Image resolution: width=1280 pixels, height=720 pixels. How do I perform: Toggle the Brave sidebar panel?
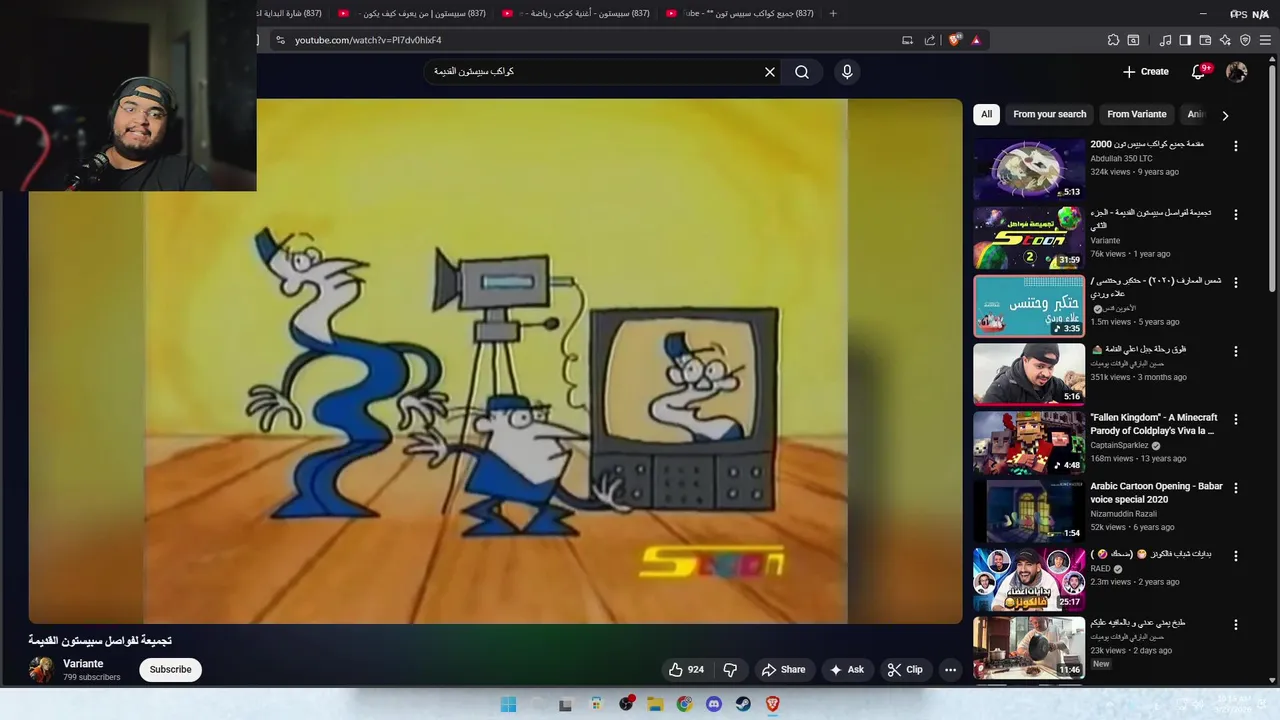click(1185, 40)
